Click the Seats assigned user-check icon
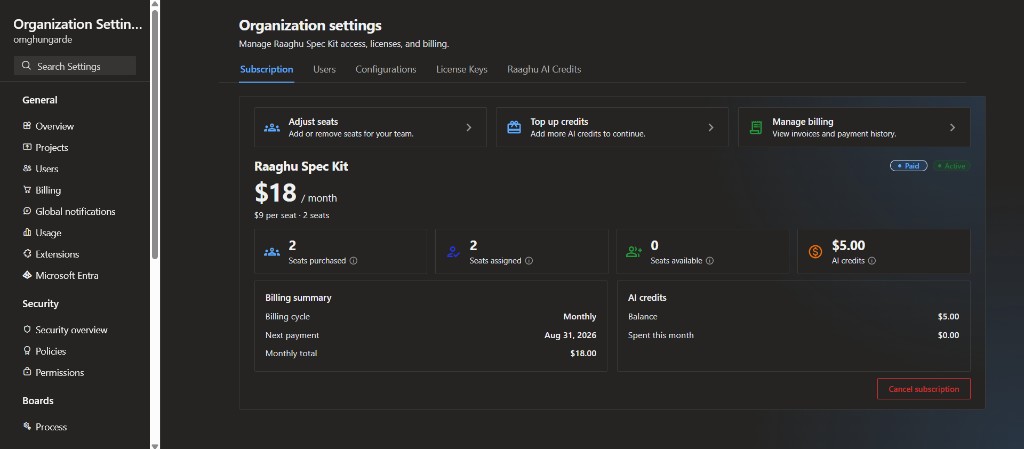Image resolution: width=1024 pixels, height=449 pixels. (x=453, y=252)
